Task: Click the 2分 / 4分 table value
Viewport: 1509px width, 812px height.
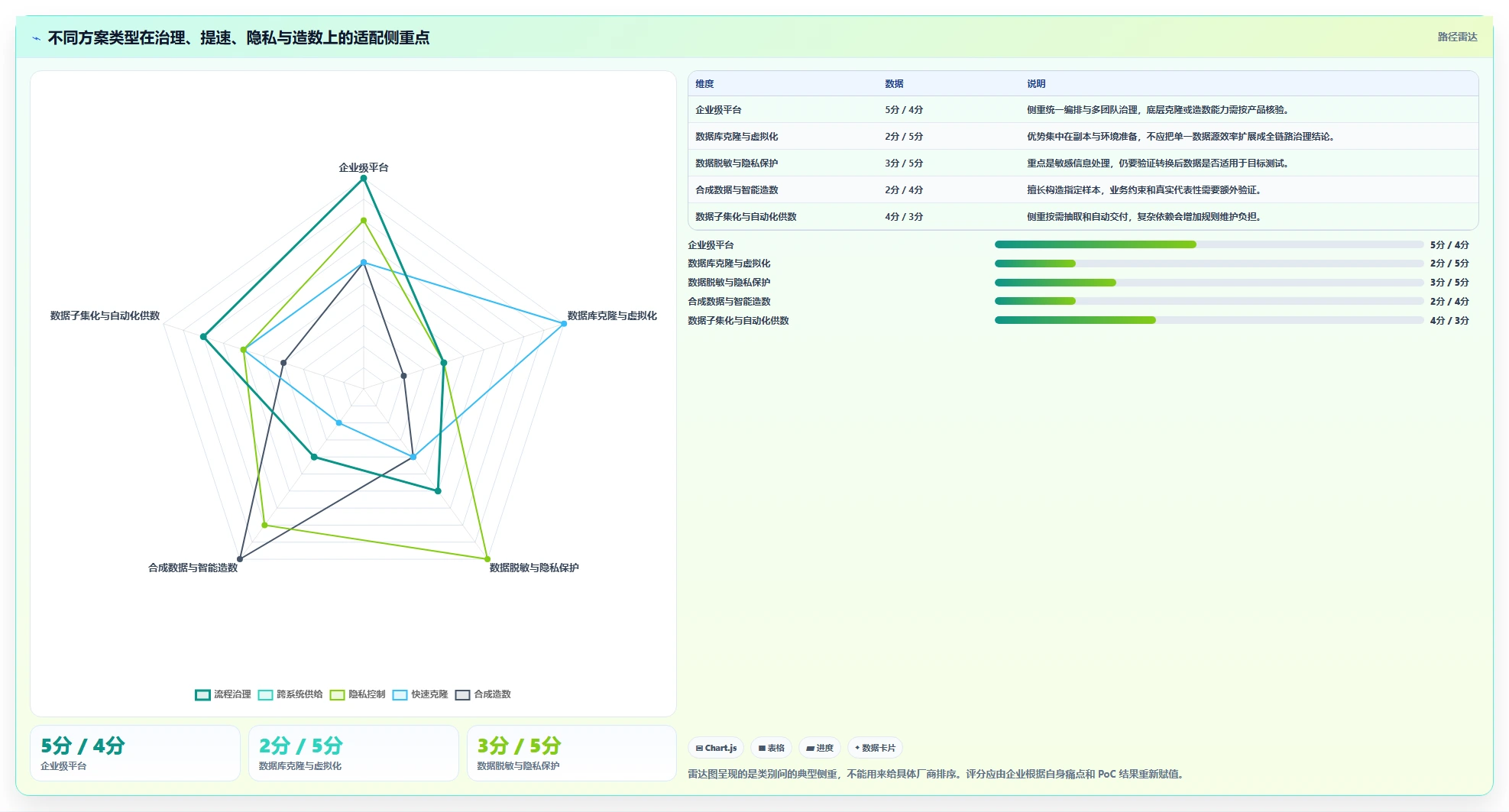Action: coord(904,190)
